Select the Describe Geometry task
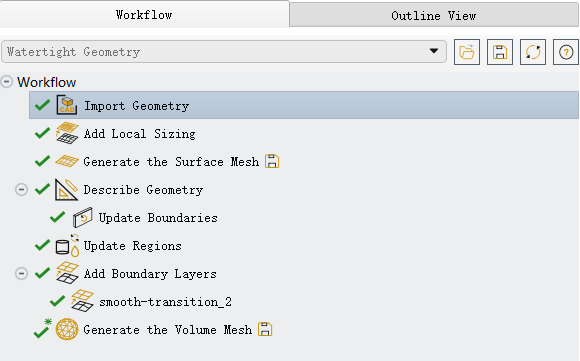This screenshot has height=361, width=580. [x=143, y=190]
